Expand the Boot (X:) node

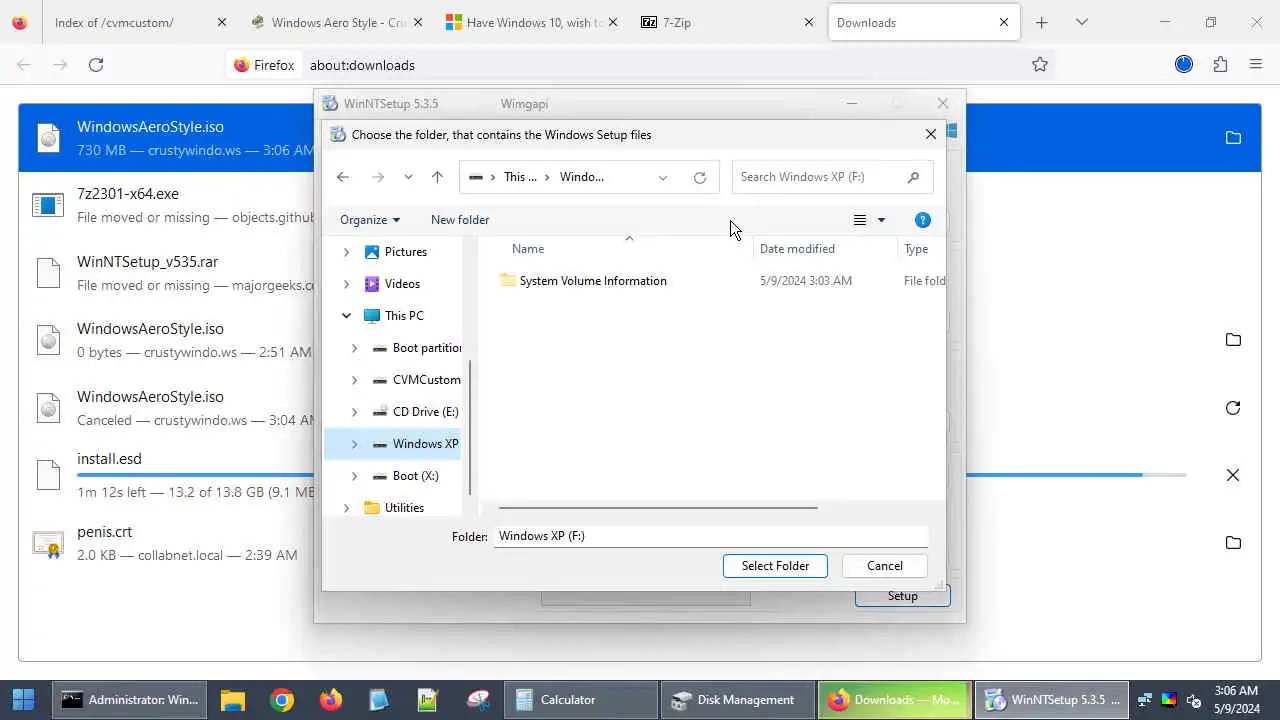354,476
